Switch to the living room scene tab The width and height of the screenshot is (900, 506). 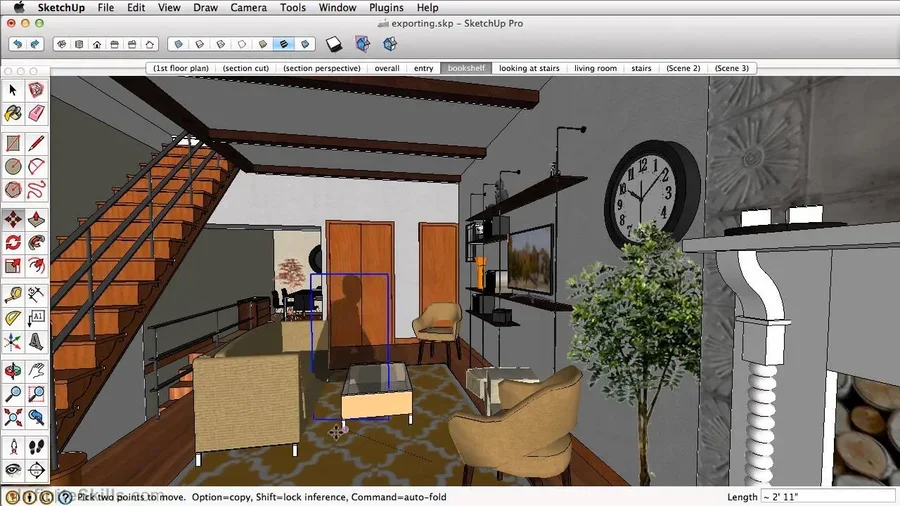(595, 68)
